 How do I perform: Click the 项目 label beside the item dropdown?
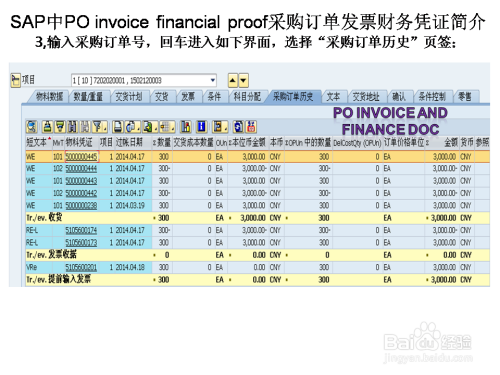[x=28, y=80]
